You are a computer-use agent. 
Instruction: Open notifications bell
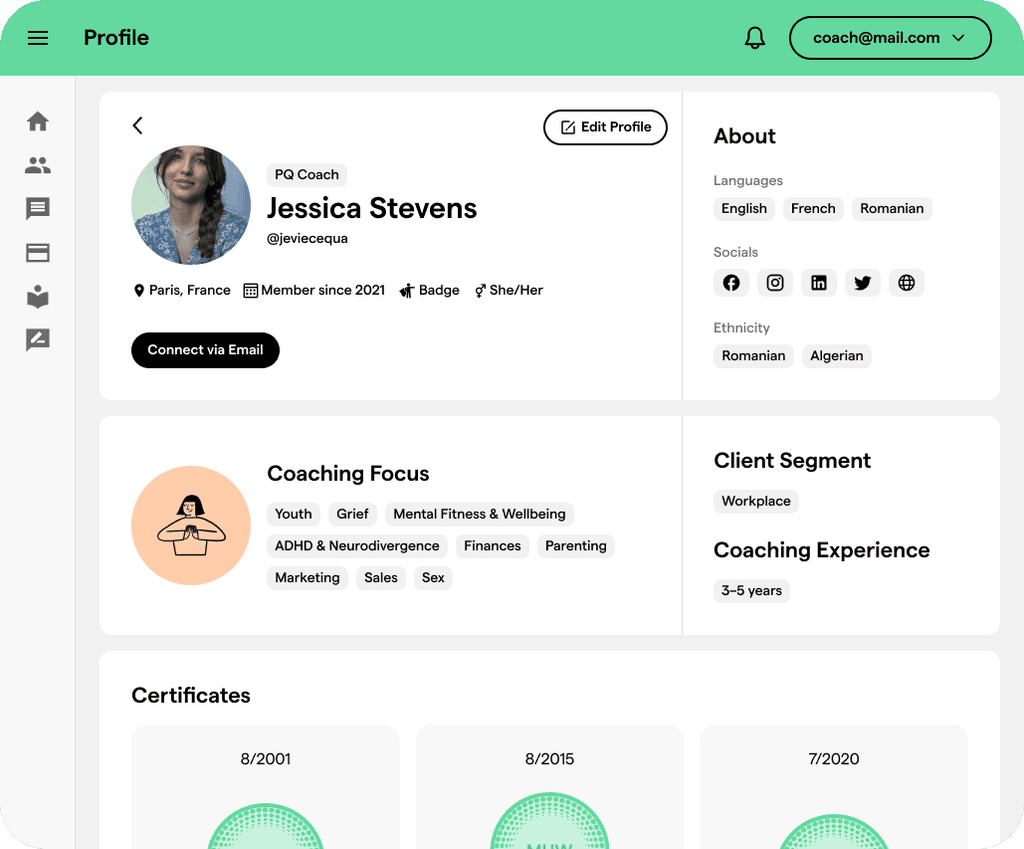click(755, 38)
